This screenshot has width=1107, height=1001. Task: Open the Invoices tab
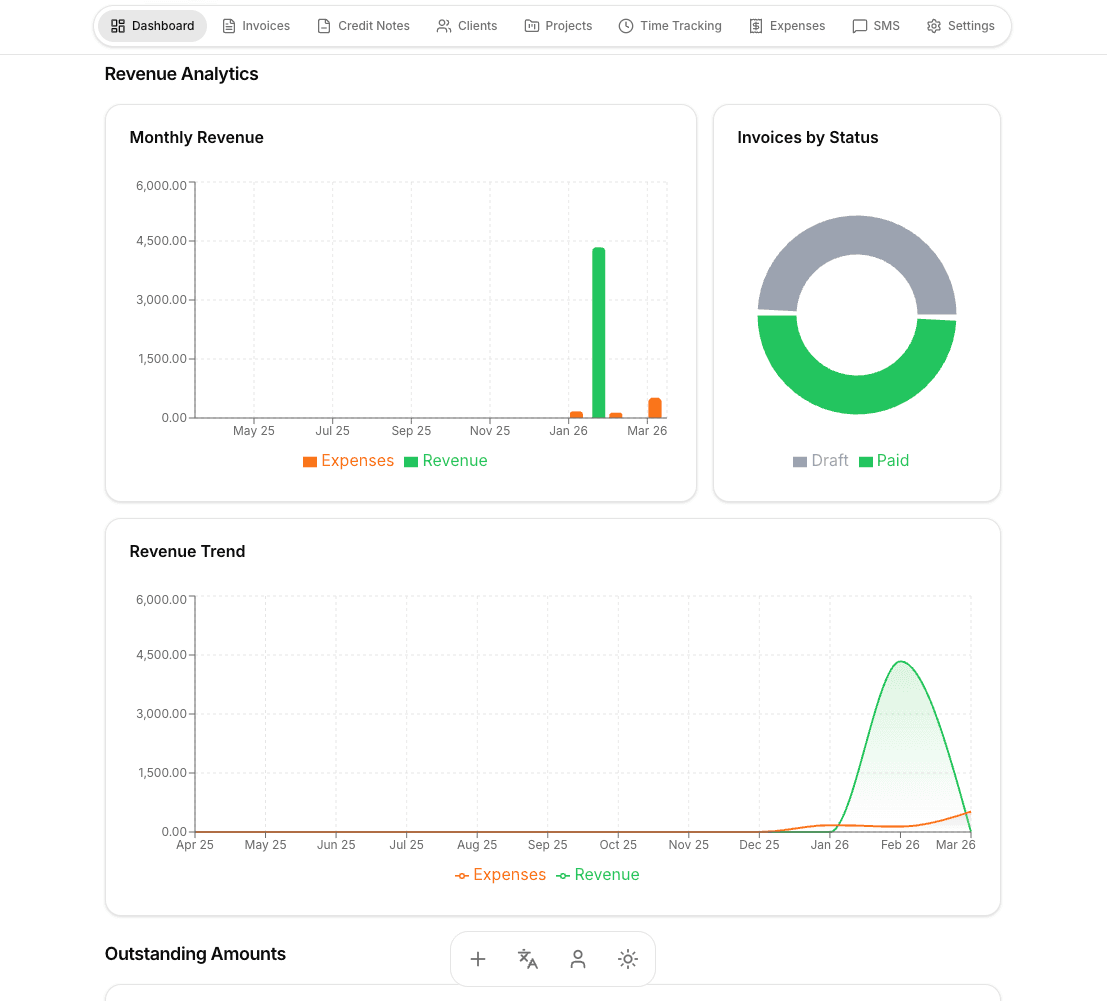pyautogui.click(x=256, y=26)
